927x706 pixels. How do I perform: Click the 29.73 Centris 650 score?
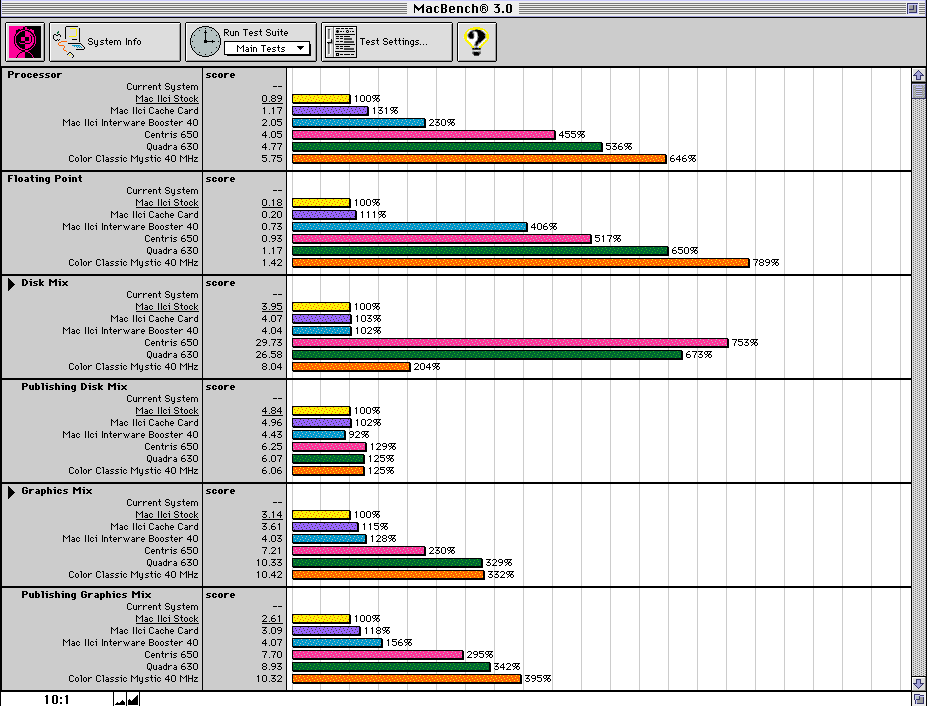coord(270,343)
